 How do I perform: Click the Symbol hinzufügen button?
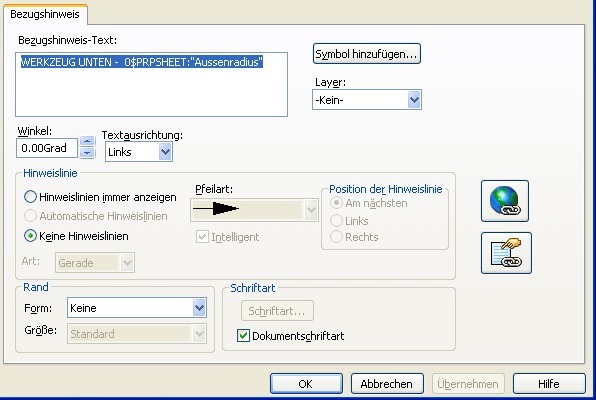366,54
